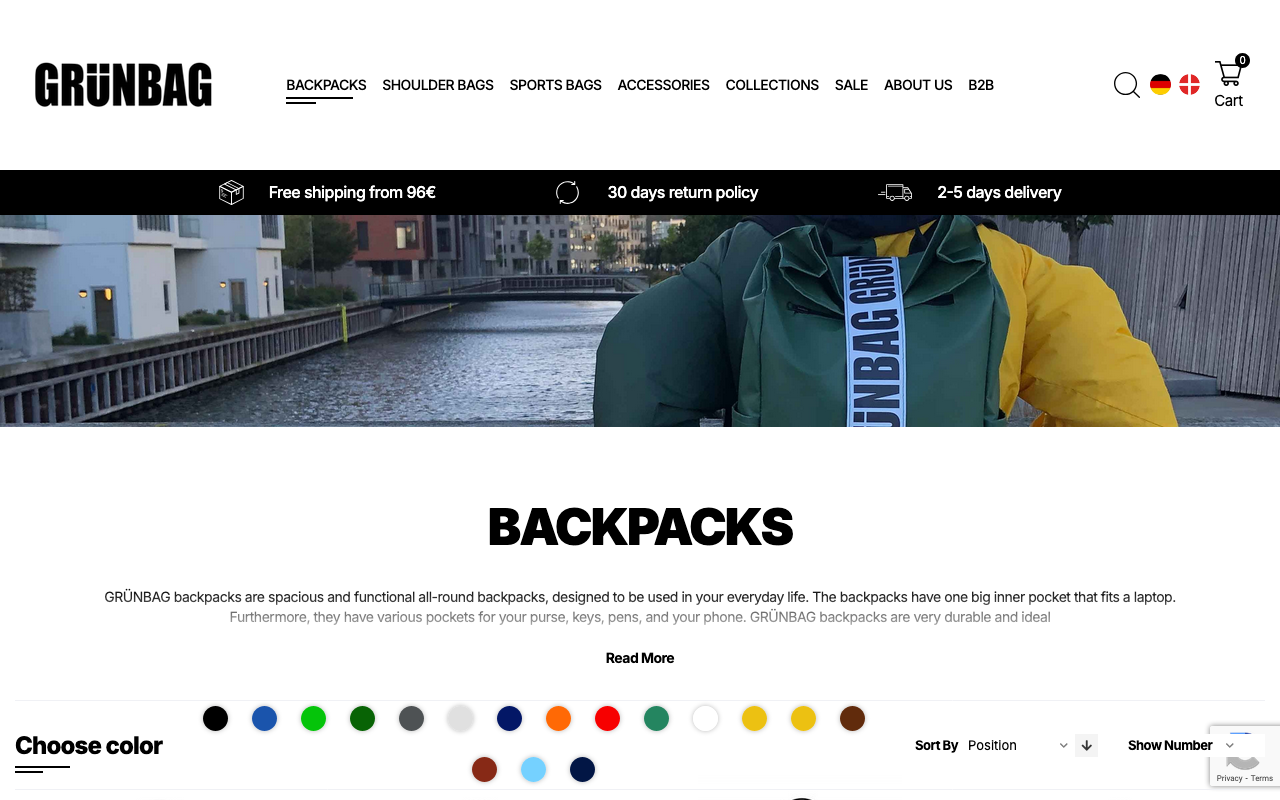Open the Sale page link

tap(851, 85)
